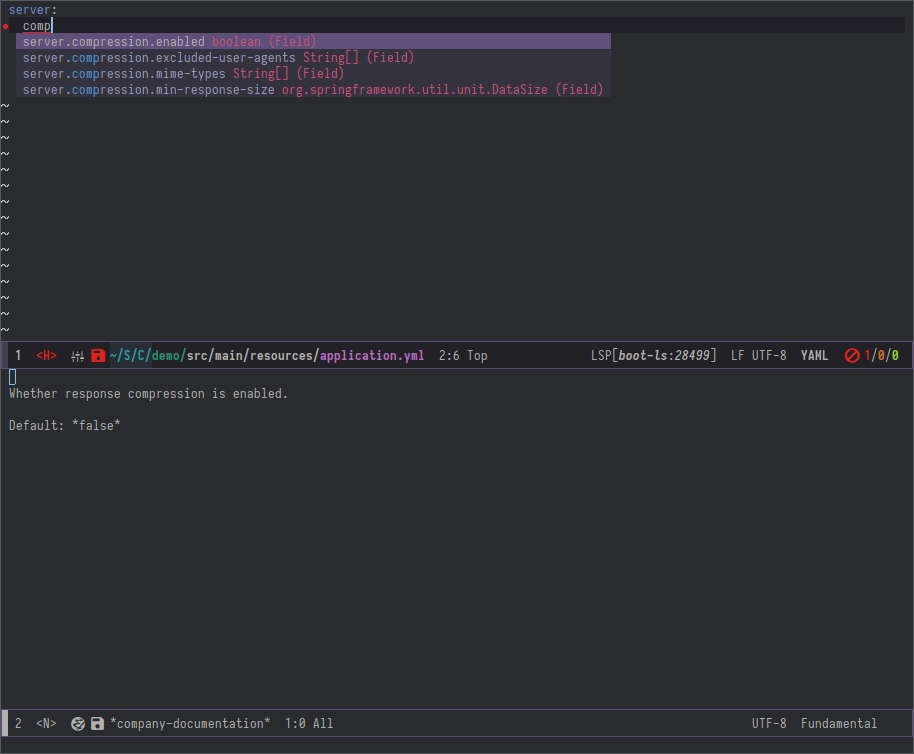
Task: Click the red flycheck error circle icon
Action: point(852,355)
